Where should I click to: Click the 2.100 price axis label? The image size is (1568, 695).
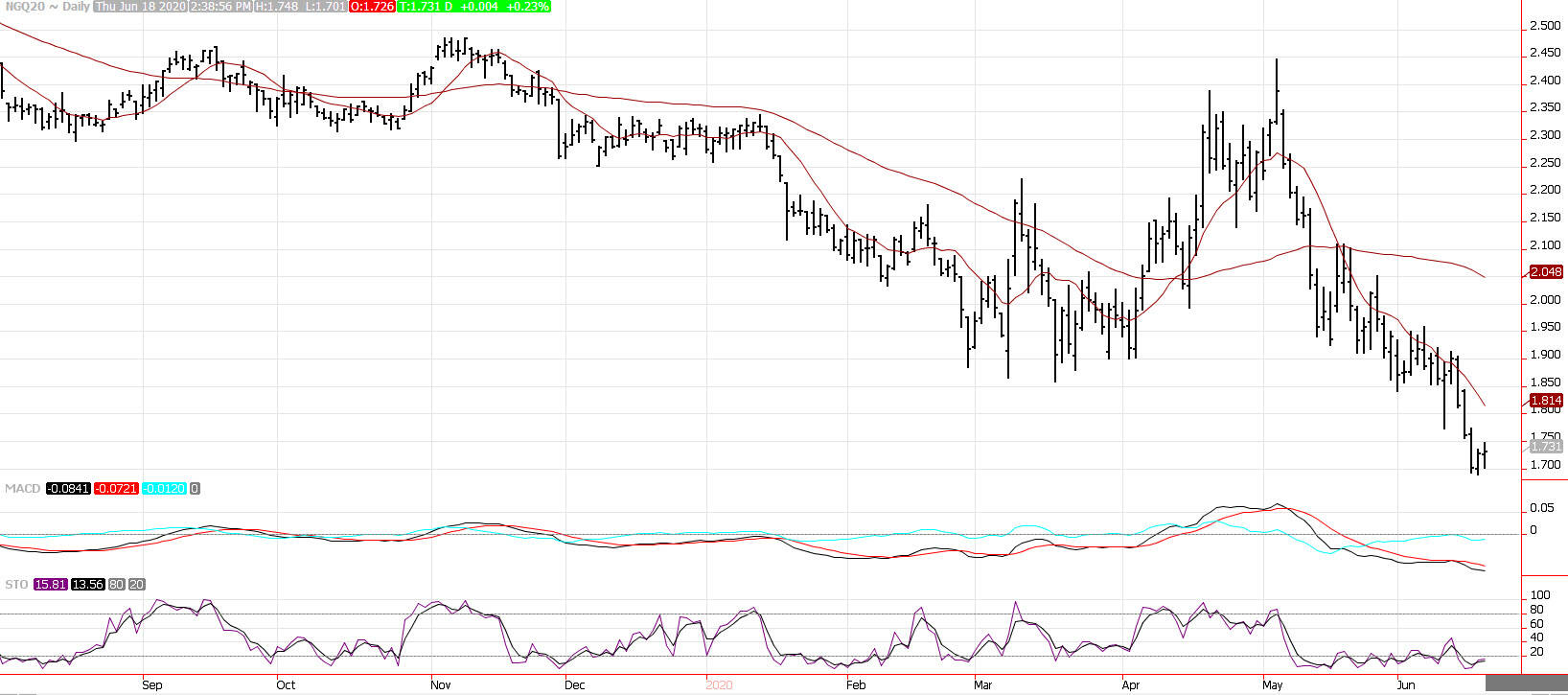coord(1545,245)
